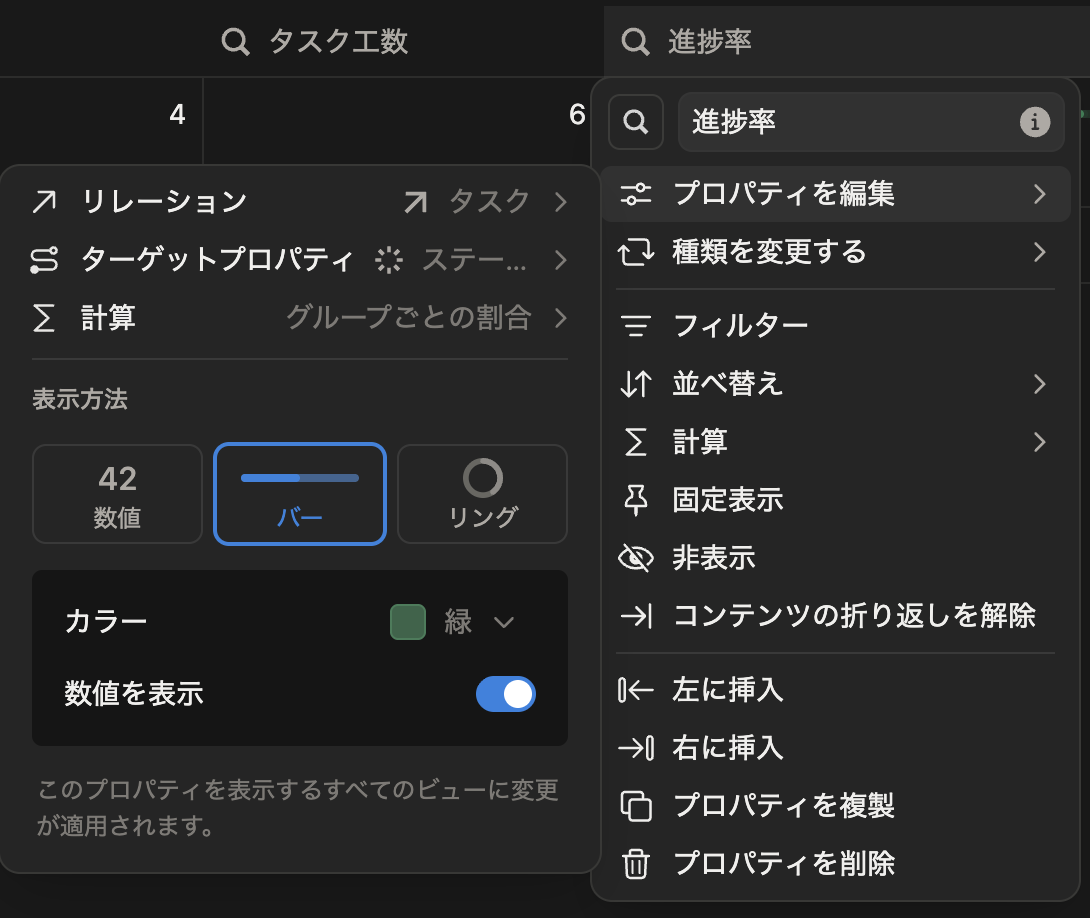
Task: Click the search icon button in property menu
Action: (635, 122)
